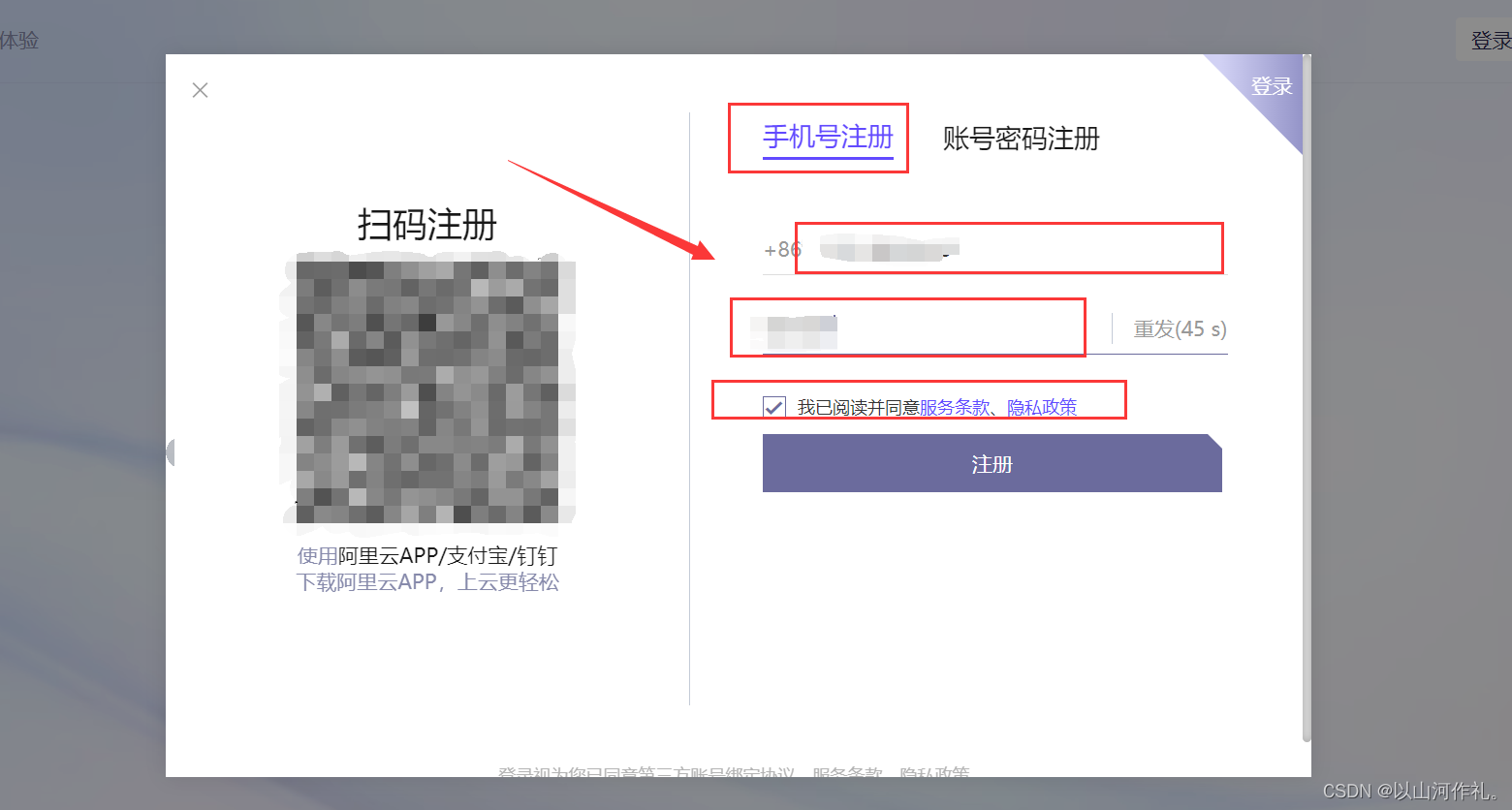Click the dialog's vertical scrollbar
Screen dimensions: 1512x810
[x=1307, y=398]
